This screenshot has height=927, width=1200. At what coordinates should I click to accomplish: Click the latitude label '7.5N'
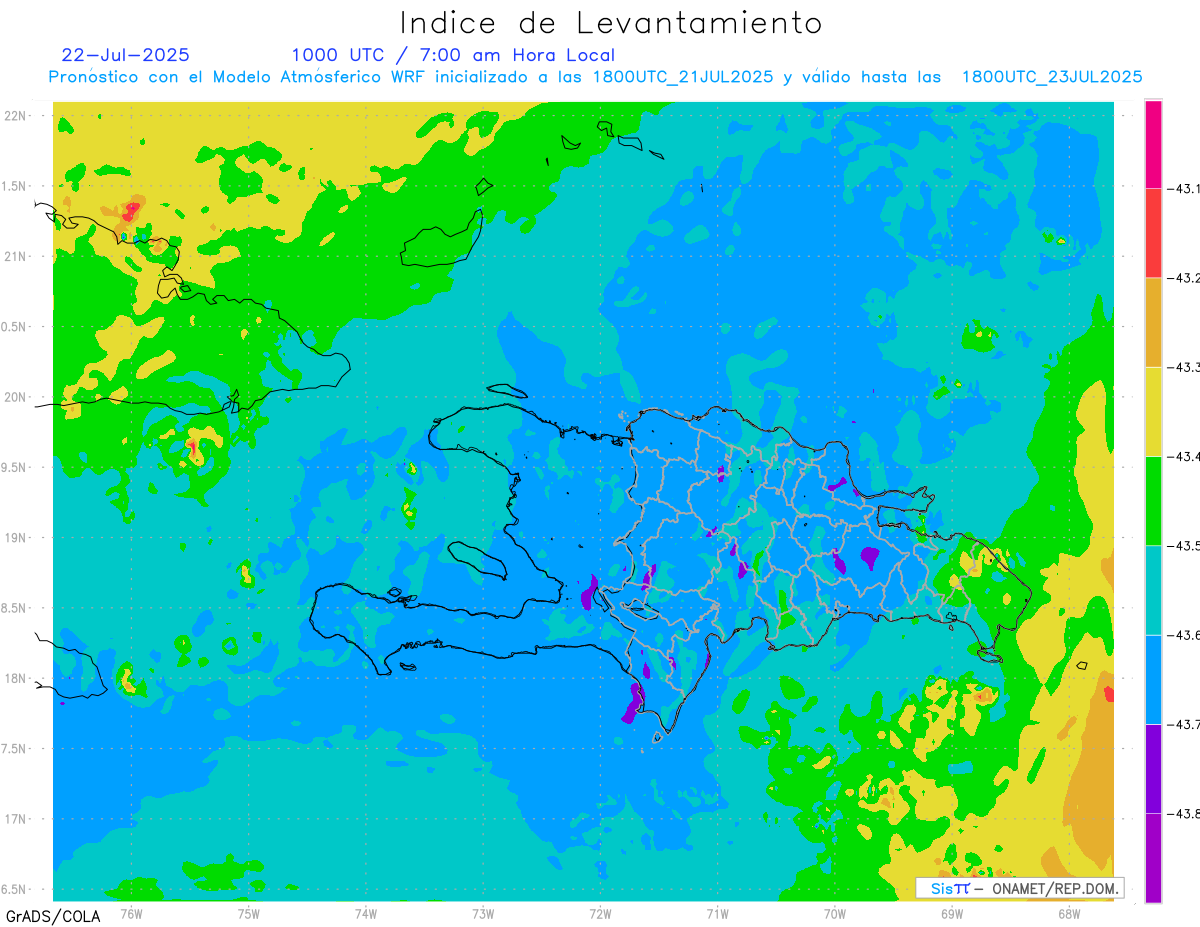coord(14,749)
